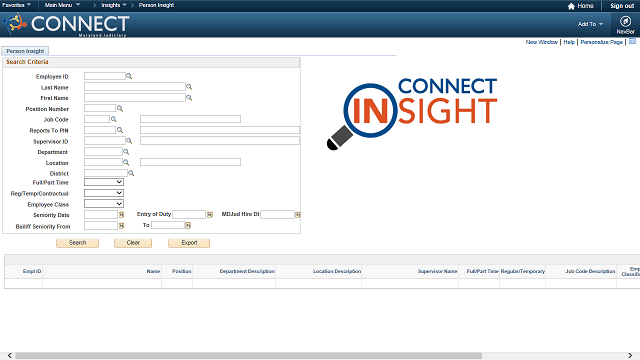This screenshot has height=360, width=640.
Task: Click the Search button
Action: (78, 243)
